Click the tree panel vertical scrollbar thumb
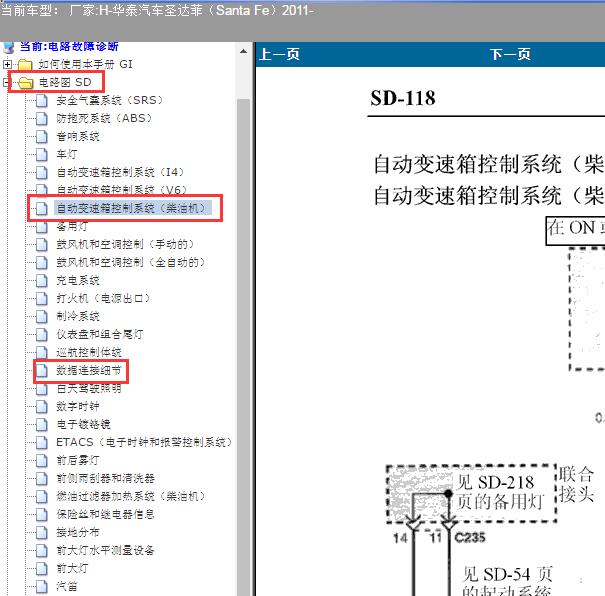Screen dimensions: 605x596 click(243, 347)
